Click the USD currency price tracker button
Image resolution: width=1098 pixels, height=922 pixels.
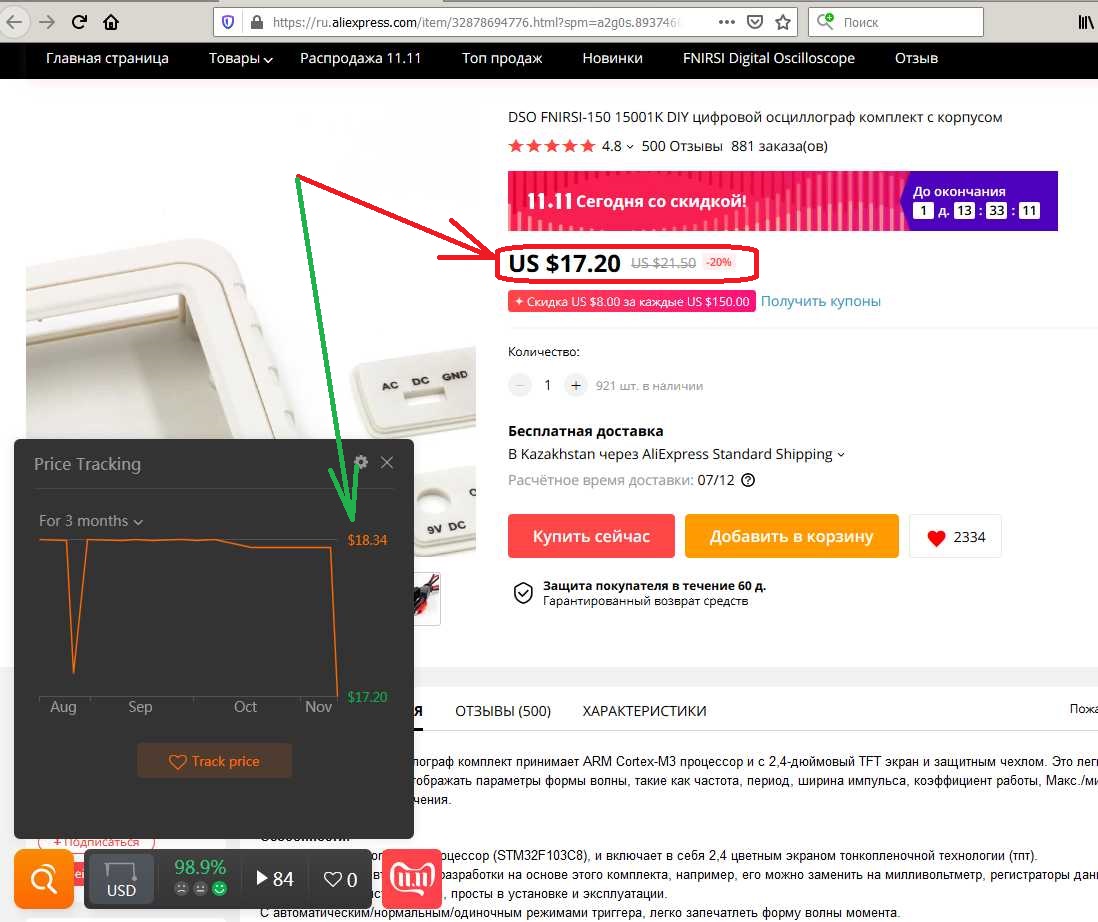click(x=120, y=879)
